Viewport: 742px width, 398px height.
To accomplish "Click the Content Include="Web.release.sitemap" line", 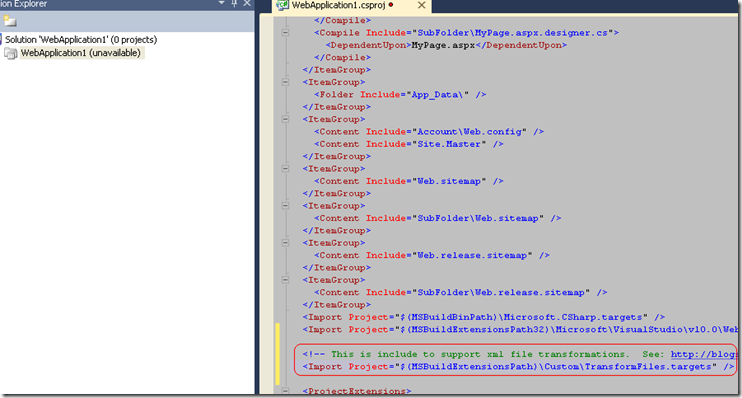I will pyautogui.click(x=432, y=256).
